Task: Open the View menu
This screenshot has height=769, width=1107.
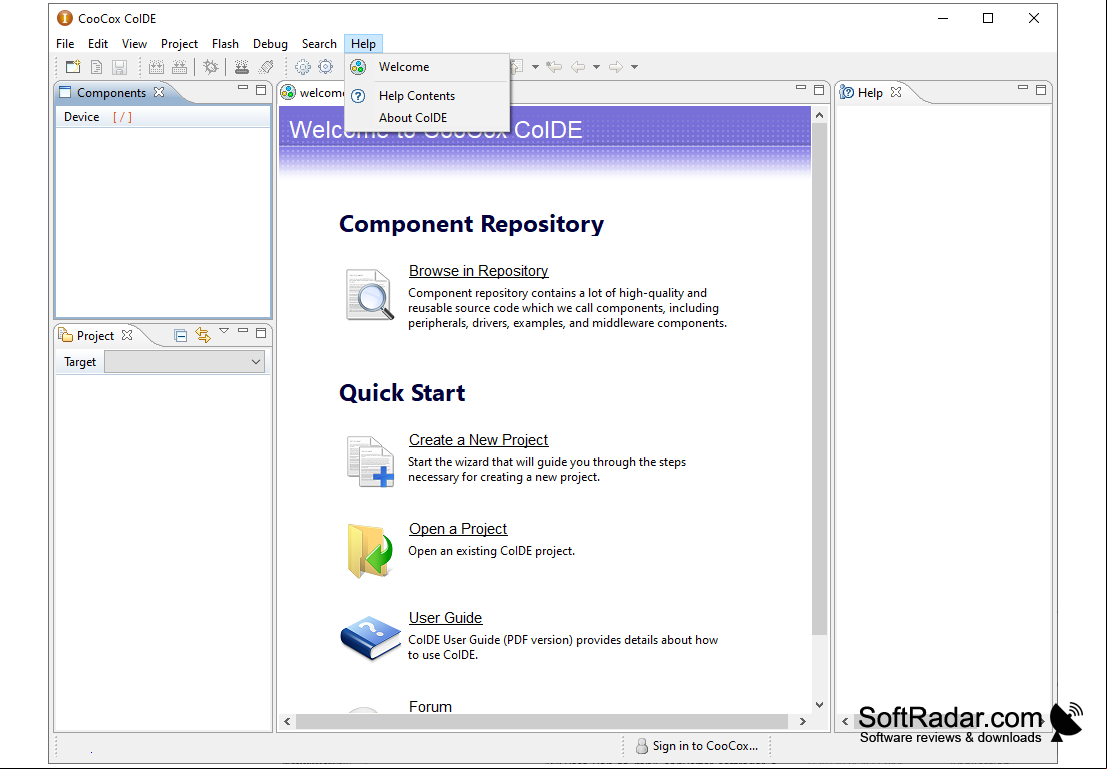Action: point(134,44)
